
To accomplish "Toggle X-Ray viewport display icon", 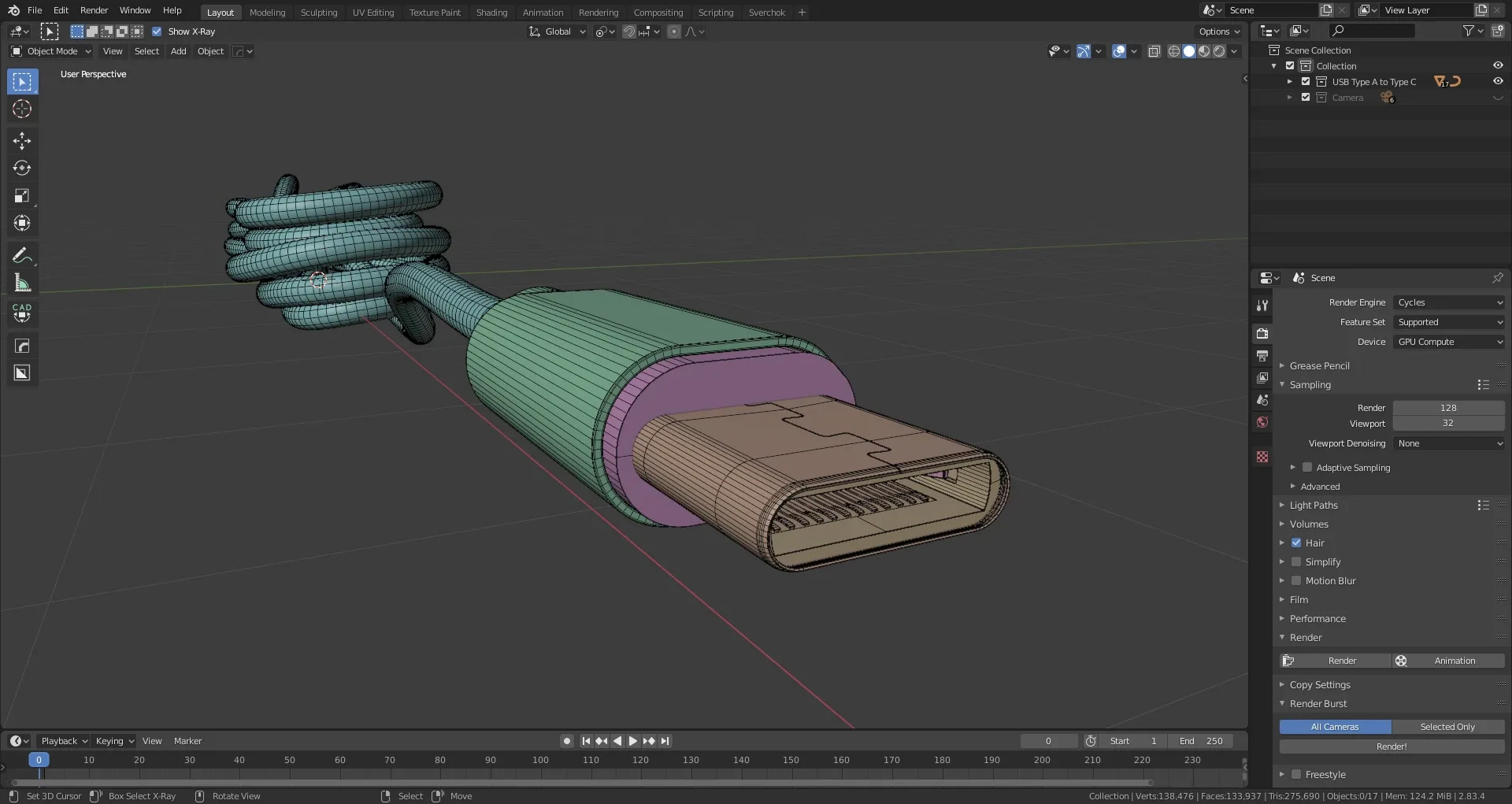I will coord(1154,51).
